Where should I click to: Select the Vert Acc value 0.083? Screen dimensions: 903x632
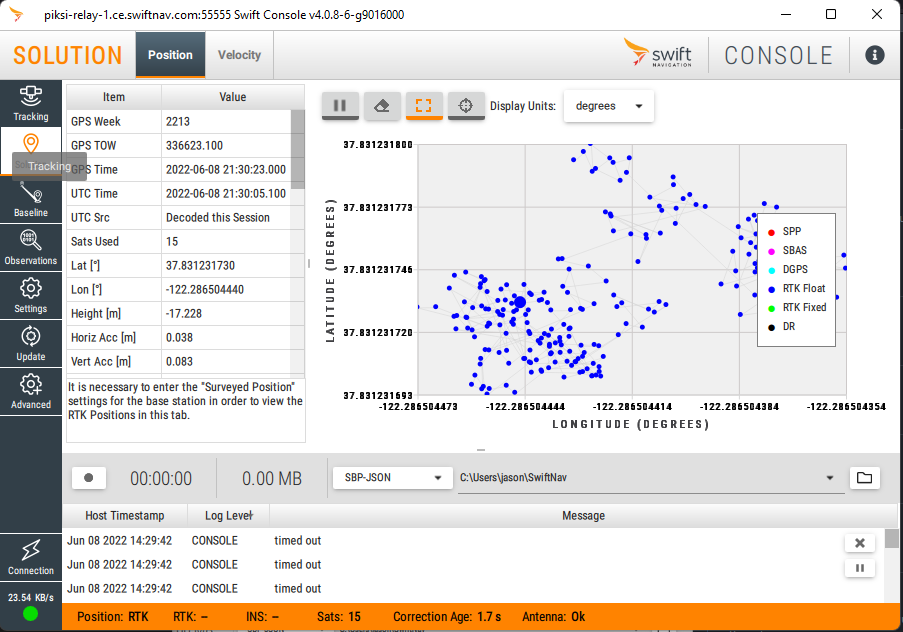[x=226, y=362]
